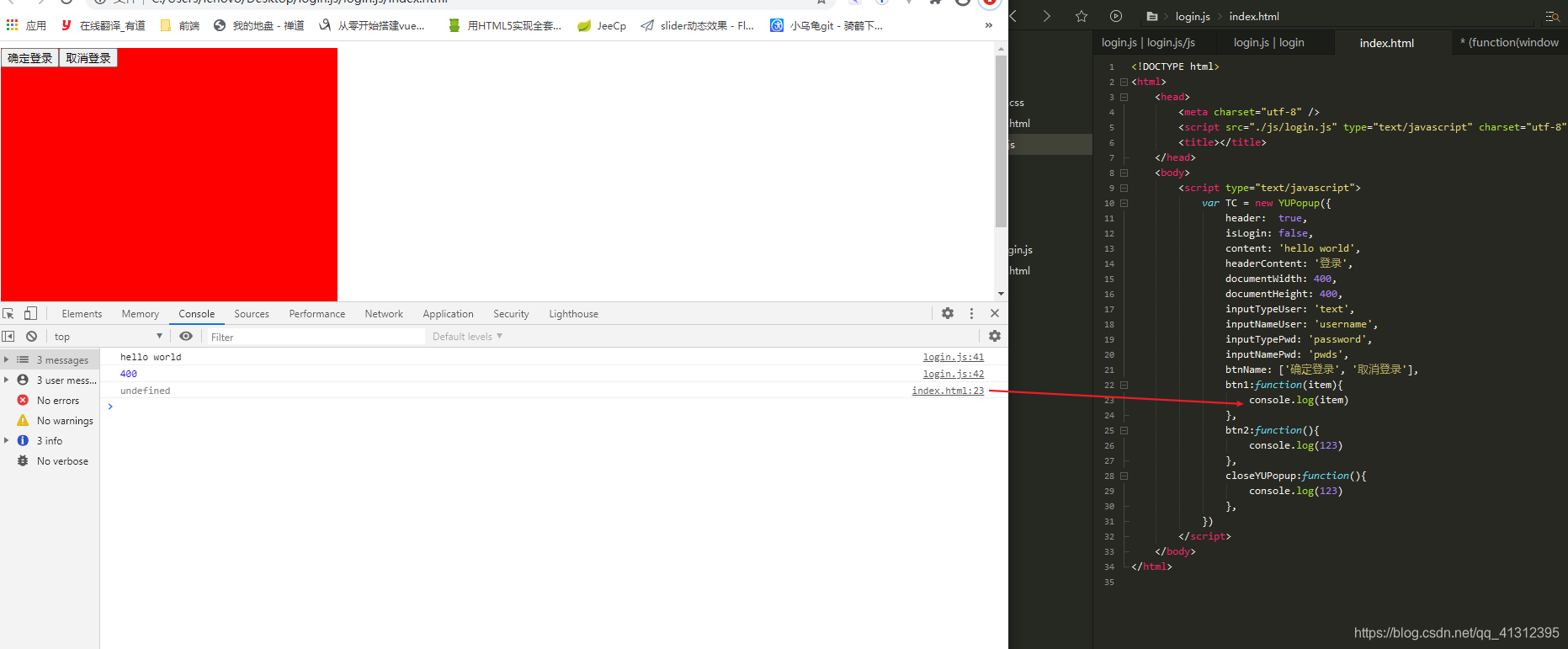Open the Security tab in DevTools
The height and width of the screenshot is (649, 1568).
point(511,314)
